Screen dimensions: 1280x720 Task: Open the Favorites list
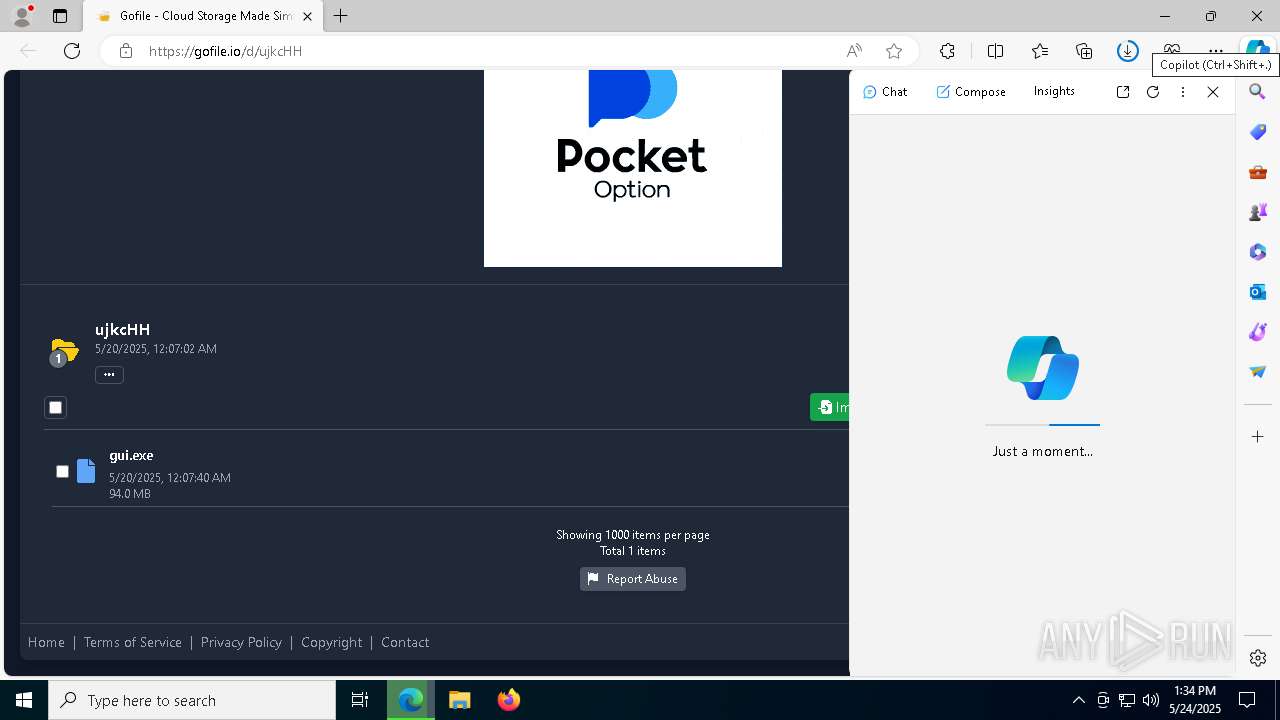pyautogui.click(x=1040, y=51)
